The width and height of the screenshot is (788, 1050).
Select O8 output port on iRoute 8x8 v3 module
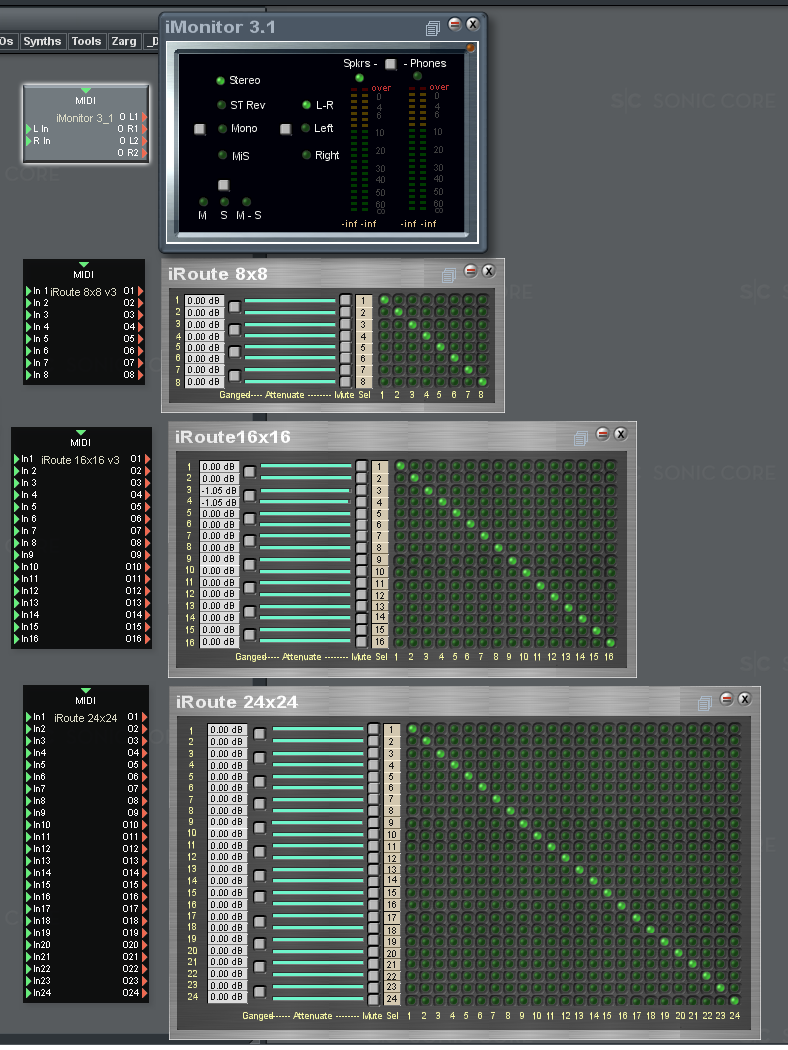click(141, 375)
